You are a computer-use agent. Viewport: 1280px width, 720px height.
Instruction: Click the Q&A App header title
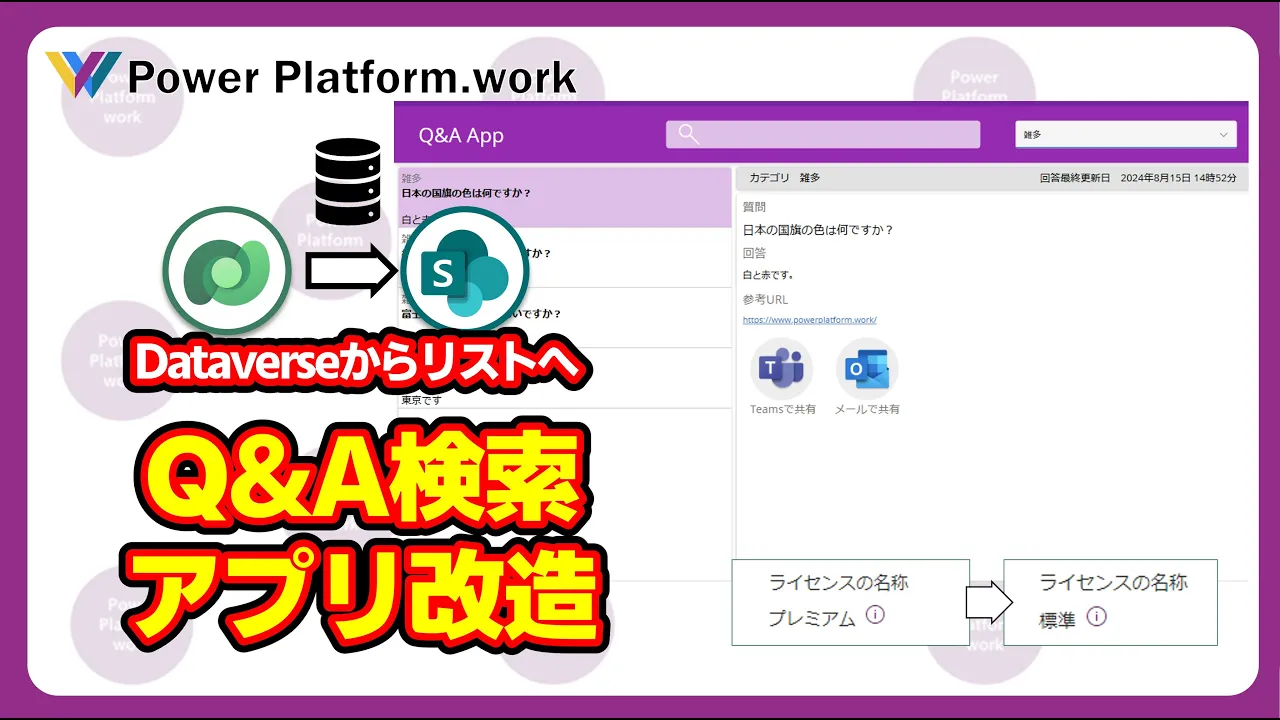coord(461,135)
